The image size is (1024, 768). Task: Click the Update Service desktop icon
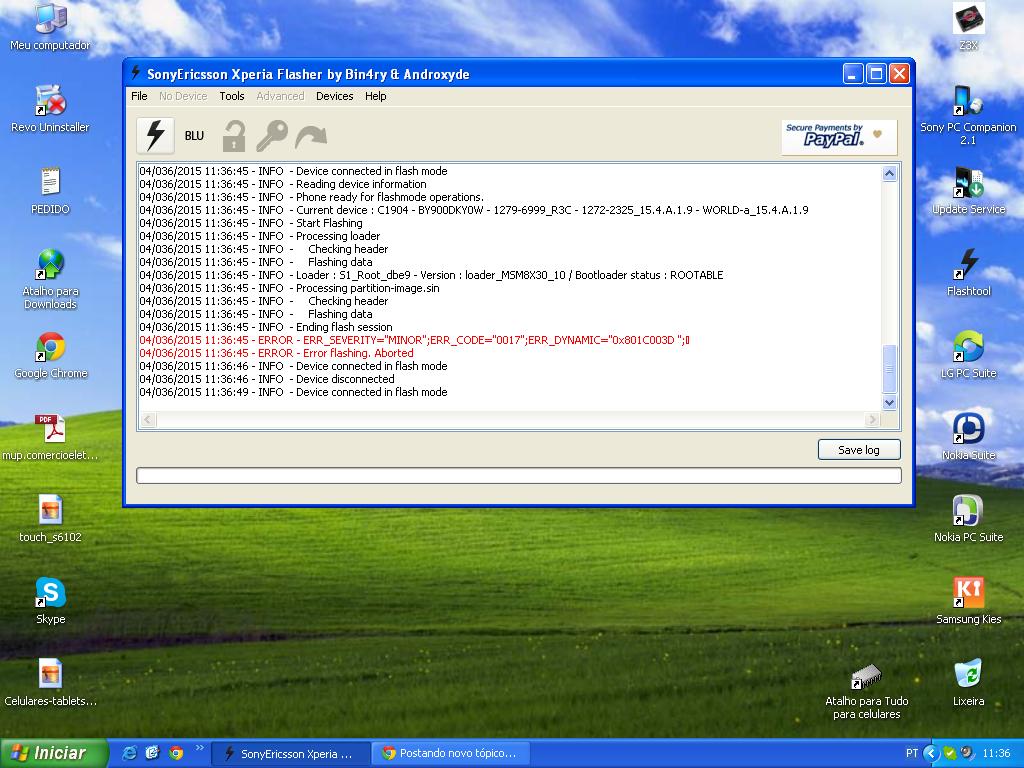click(968, 191)
